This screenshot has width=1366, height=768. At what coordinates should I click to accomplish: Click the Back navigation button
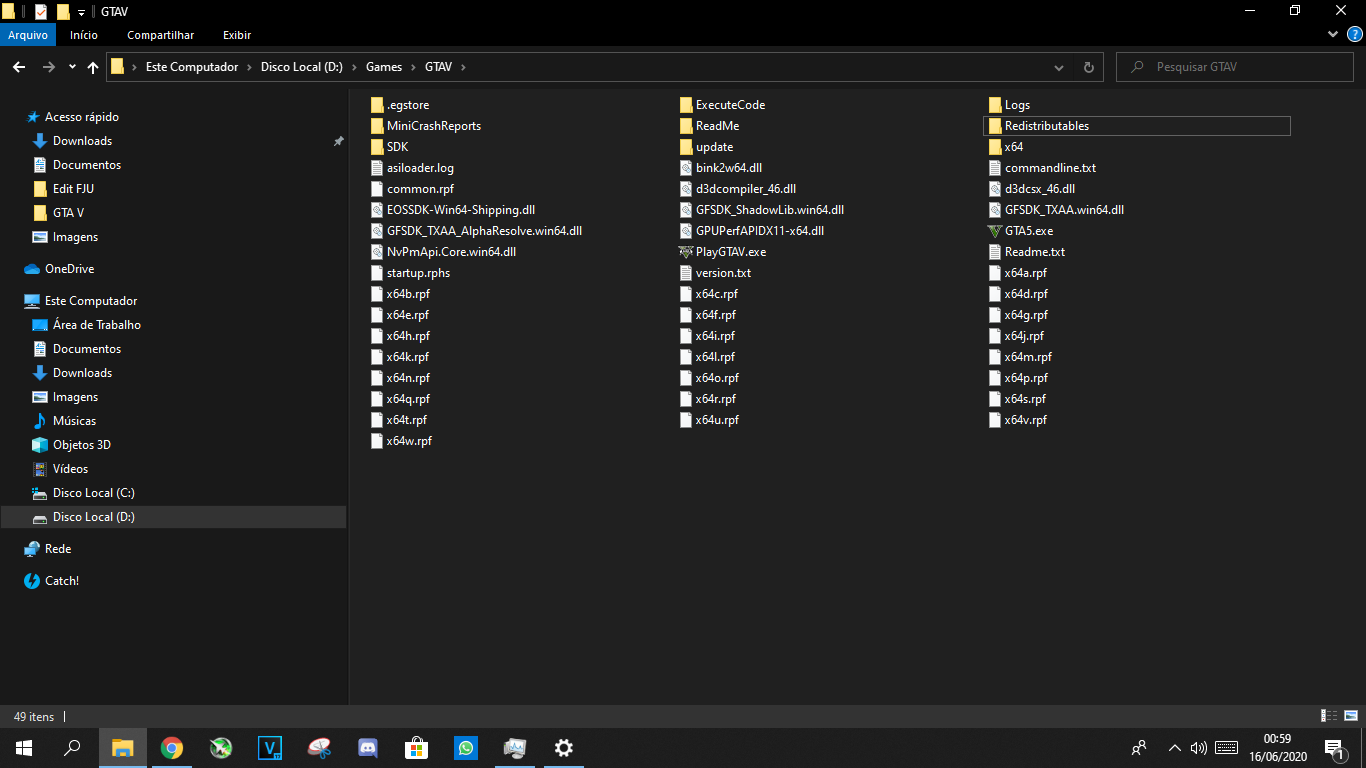click(x=19, y=67)
